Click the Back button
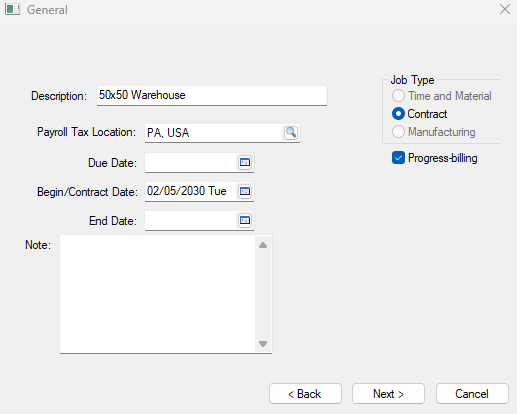 (x=305, y=394)
